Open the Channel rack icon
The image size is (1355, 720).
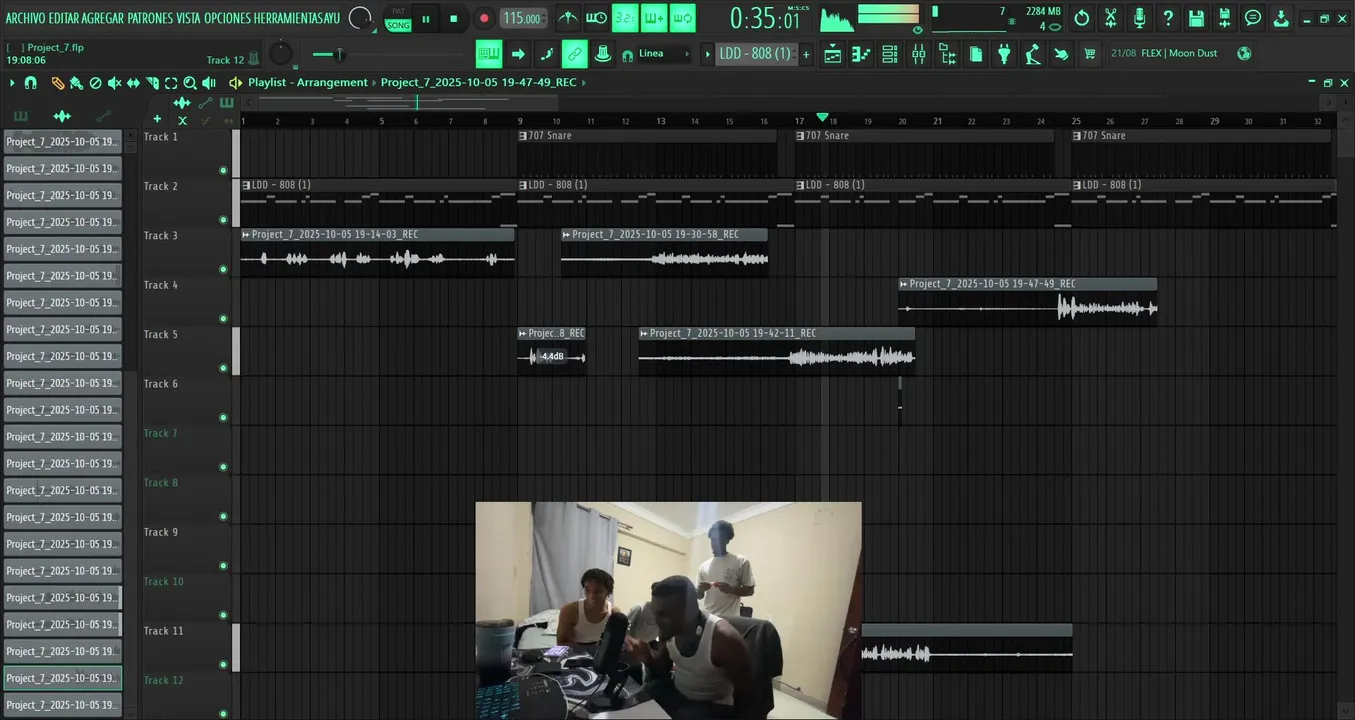click(x=890, y=54)
